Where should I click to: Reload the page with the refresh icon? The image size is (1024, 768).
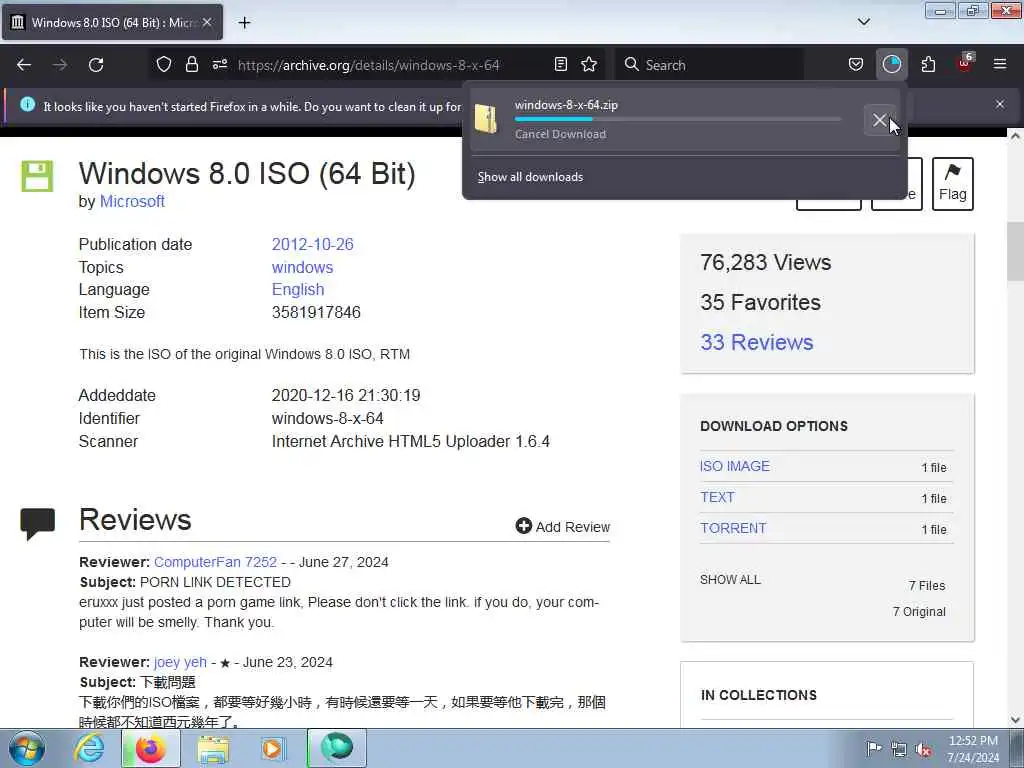pos(96,65)
